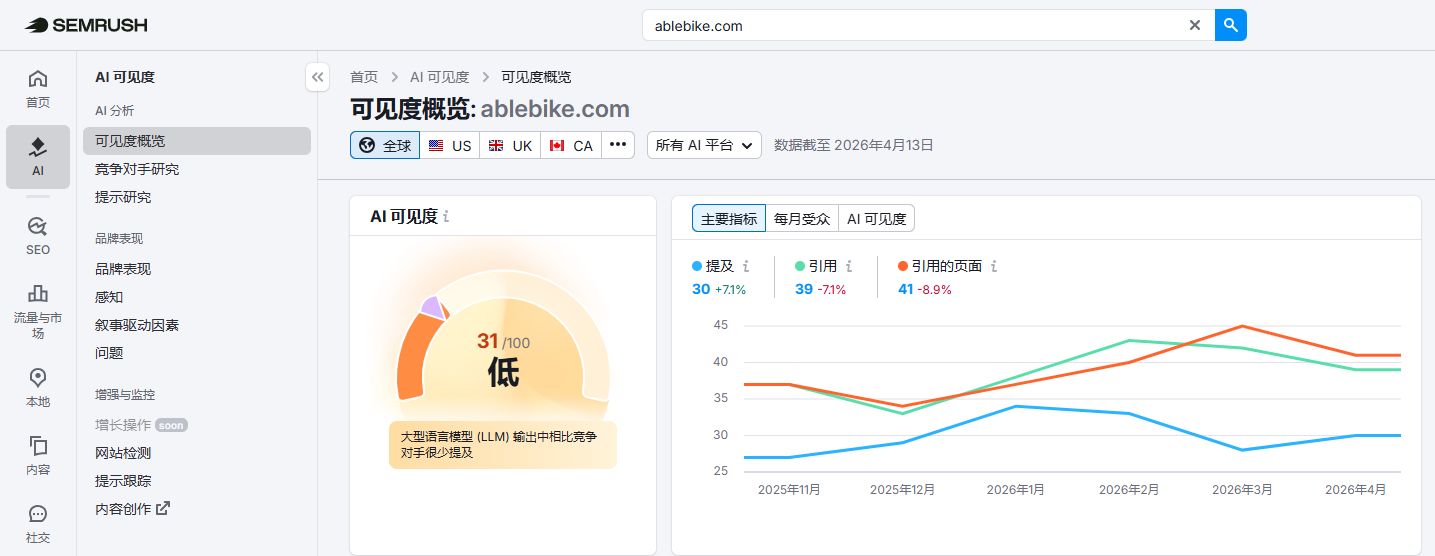The image size is (1435, 556).
Task: Collapse the left navigation panel
Action: pyautogui.click(x=317, y=77)
